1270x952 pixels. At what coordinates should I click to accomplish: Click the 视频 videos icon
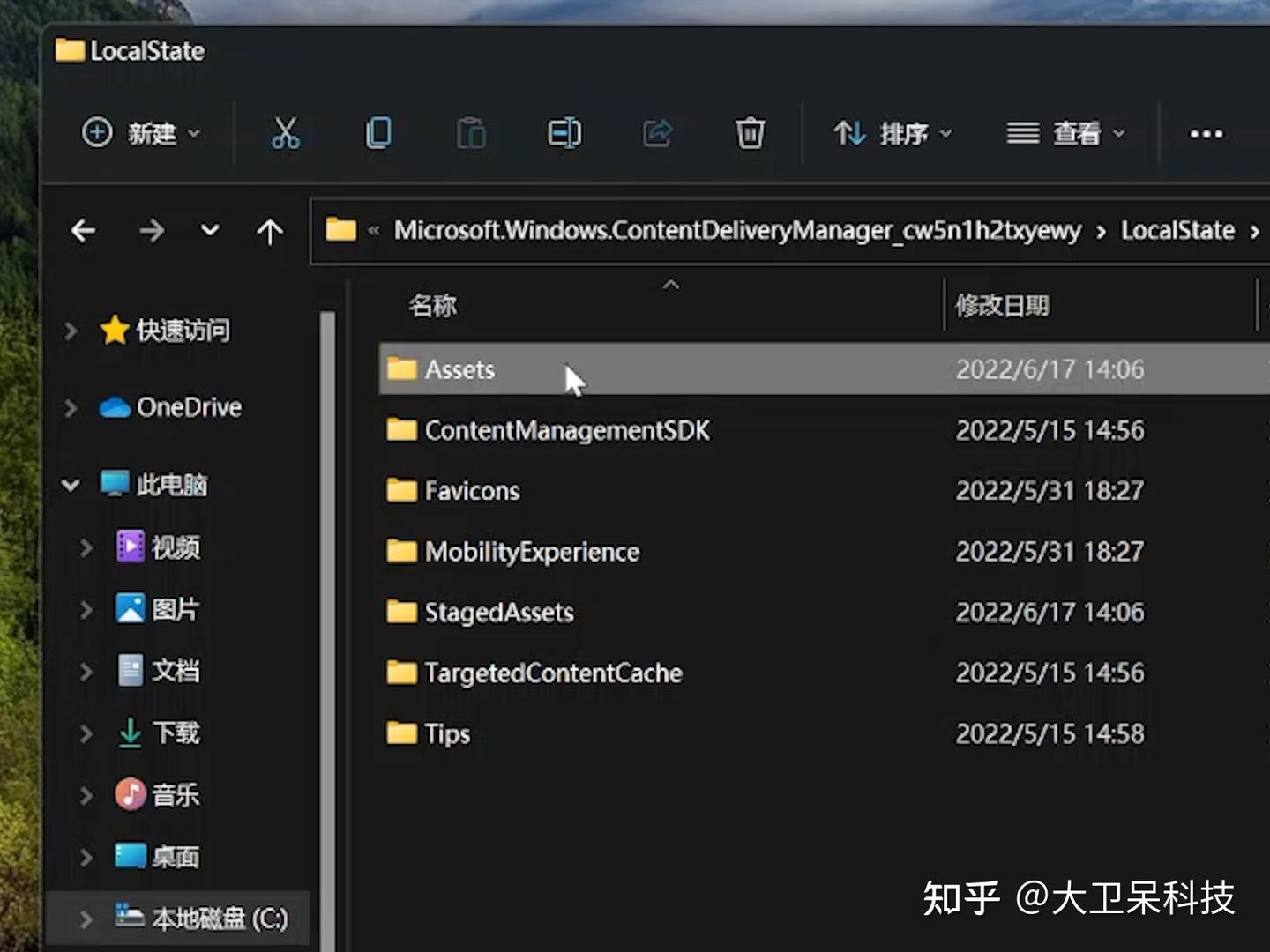point(131,547)
